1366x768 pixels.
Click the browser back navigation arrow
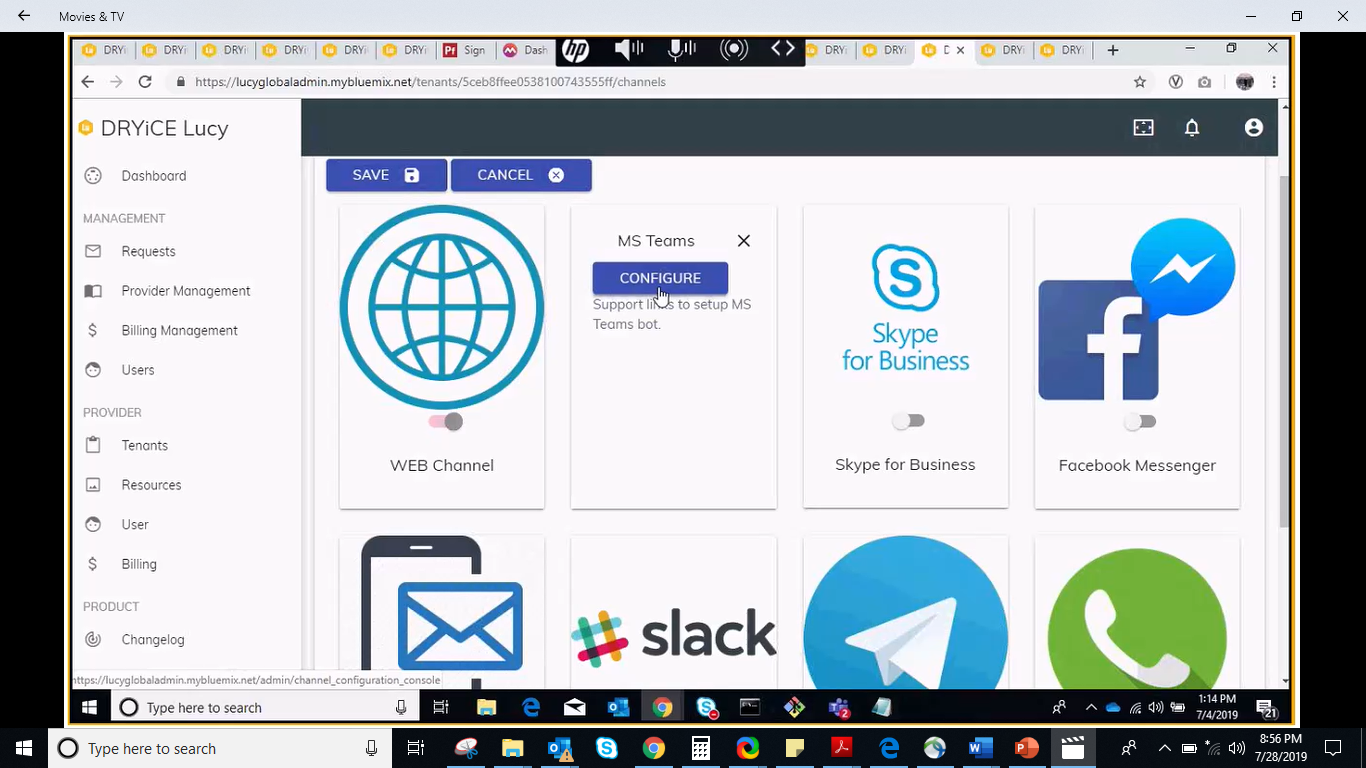click(88, 82)
